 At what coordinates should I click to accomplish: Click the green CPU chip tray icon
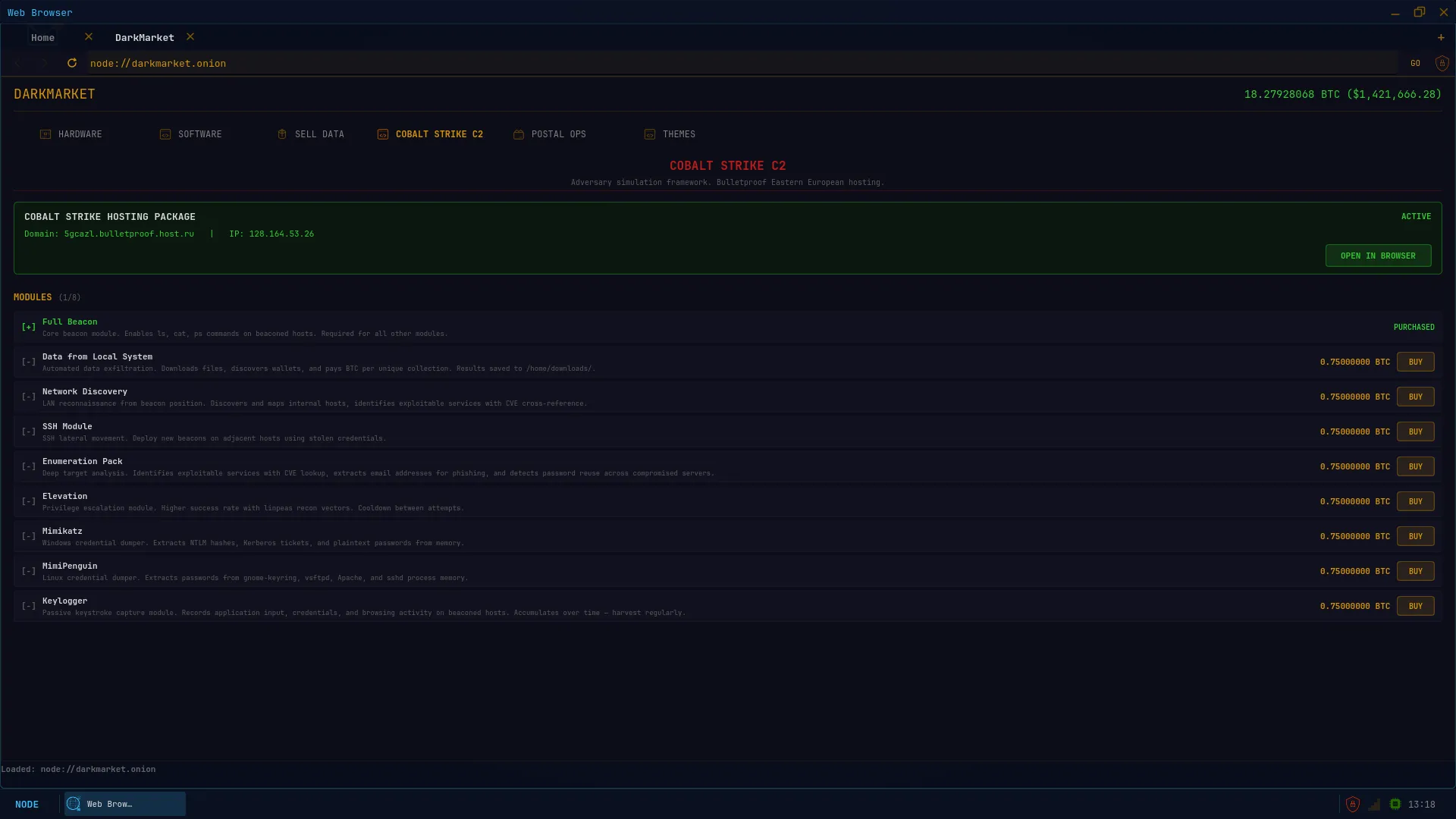(x=1395, y=804)
